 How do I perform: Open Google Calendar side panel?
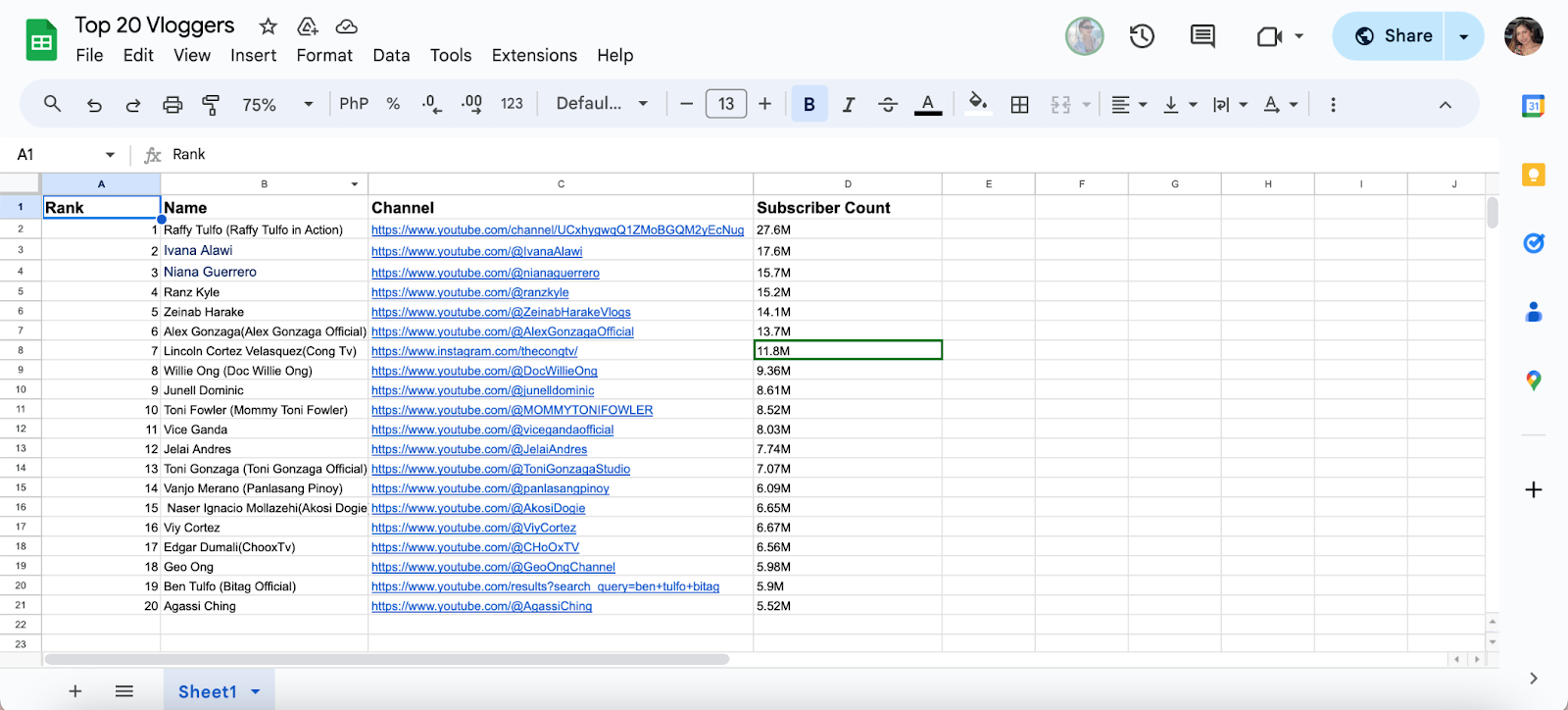[1534, 106]
